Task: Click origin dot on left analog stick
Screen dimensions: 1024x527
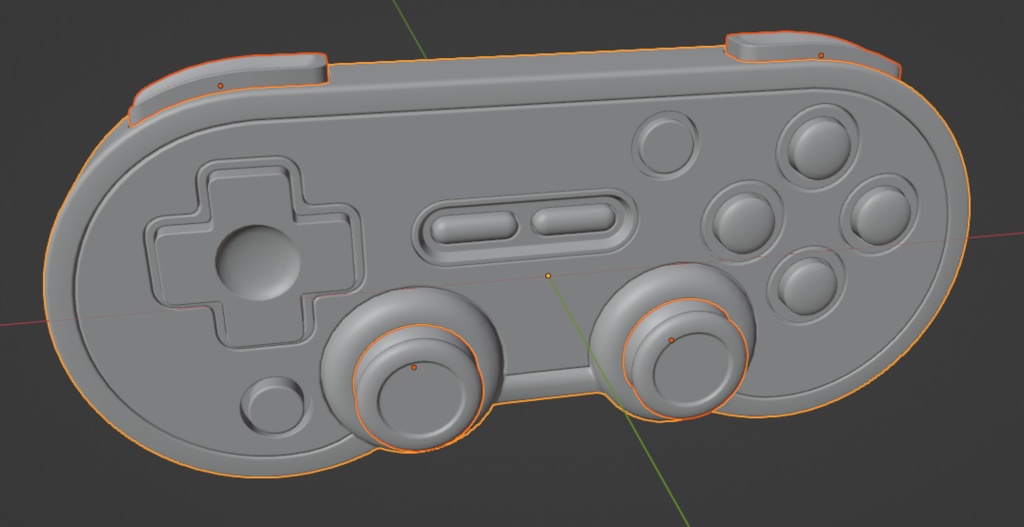Action: (413, 368)
